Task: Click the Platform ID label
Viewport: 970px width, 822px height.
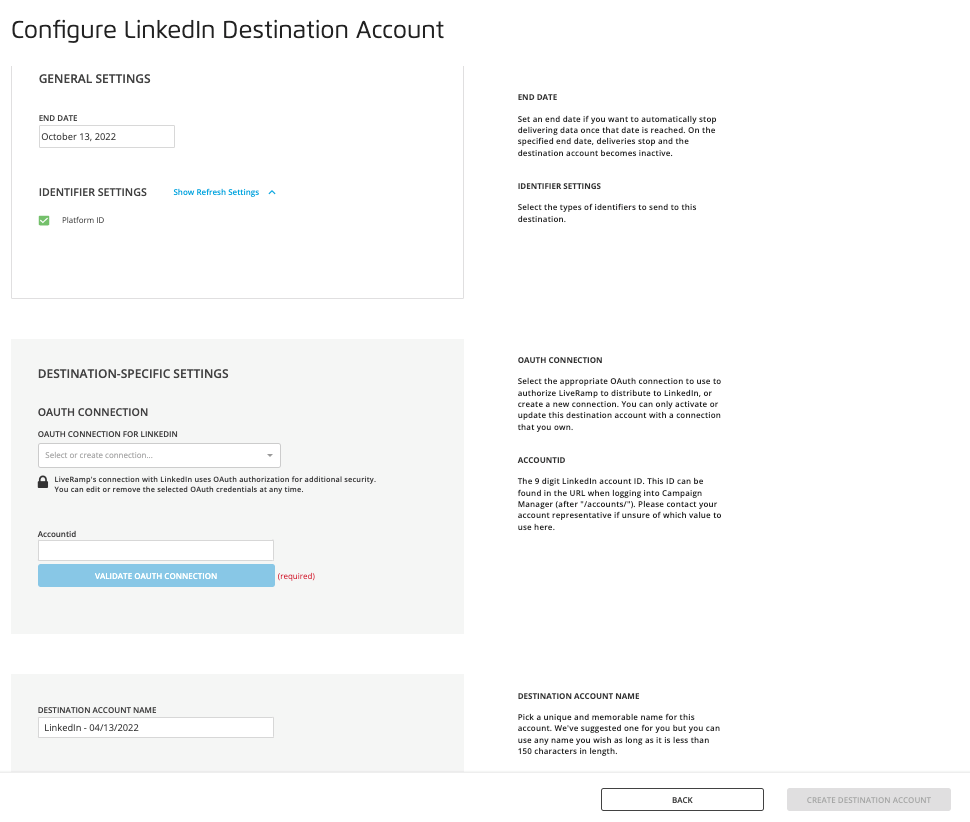Action: tap(83, 220)
